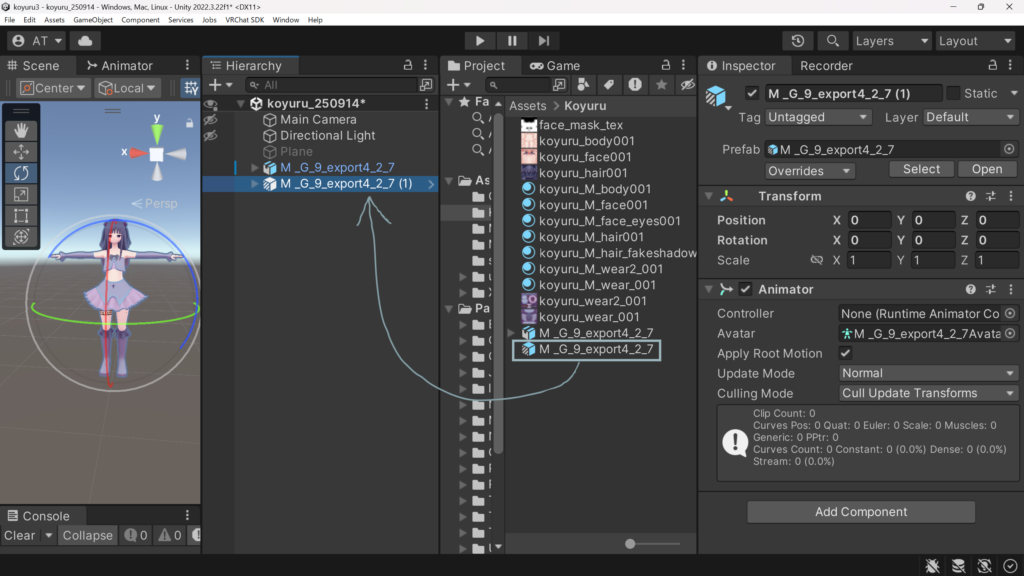The image size is (1024, 576).
Task: Click the Add Component button
Action: pos(861,512)
